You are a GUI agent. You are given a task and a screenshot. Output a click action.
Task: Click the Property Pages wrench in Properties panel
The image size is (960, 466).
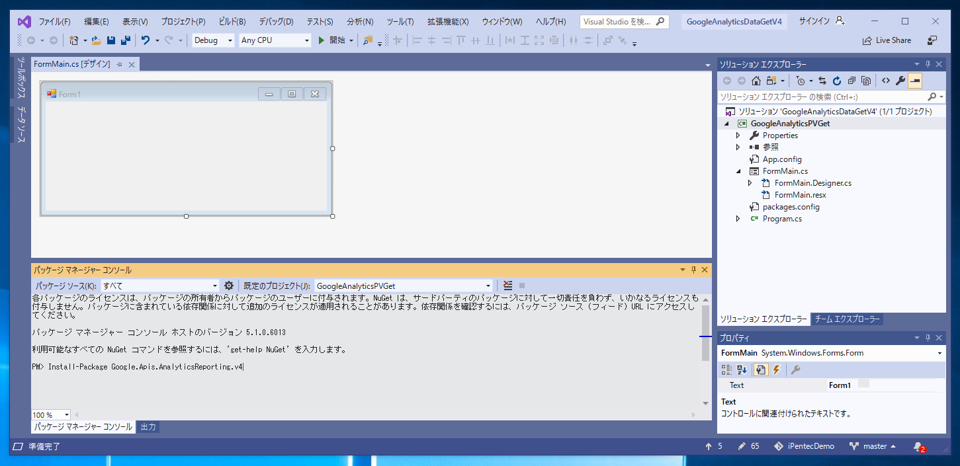click(795, 369)
